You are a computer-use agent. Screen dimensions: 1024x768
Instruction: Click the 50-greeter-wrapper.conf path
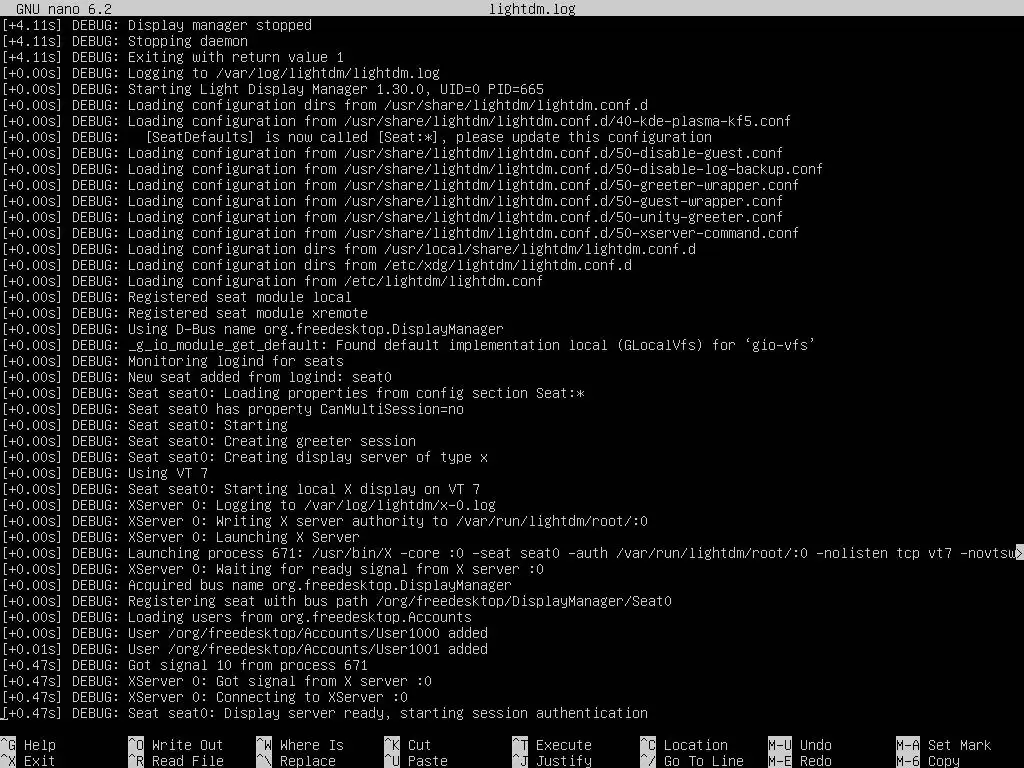tap(571, 185)
